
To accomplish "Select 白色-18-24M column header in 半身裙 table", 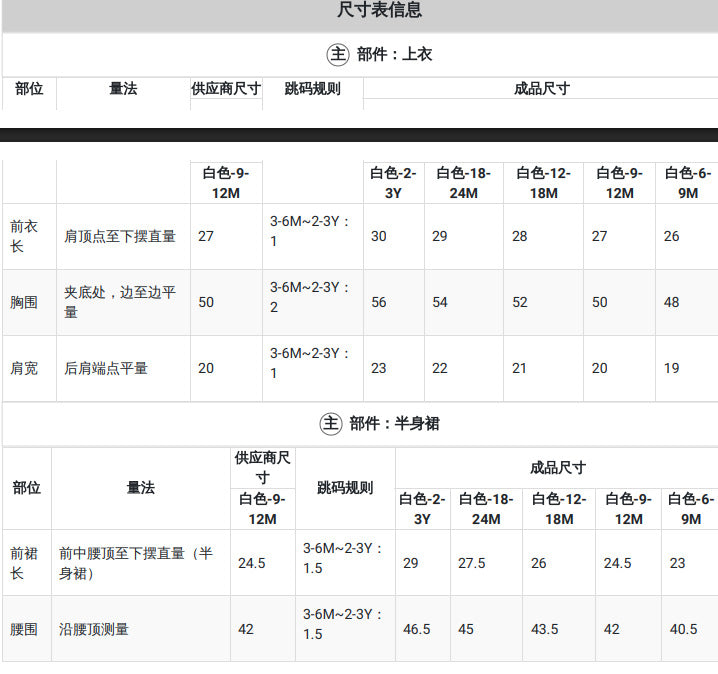I will pyautogui.click(x=486, y=509).
